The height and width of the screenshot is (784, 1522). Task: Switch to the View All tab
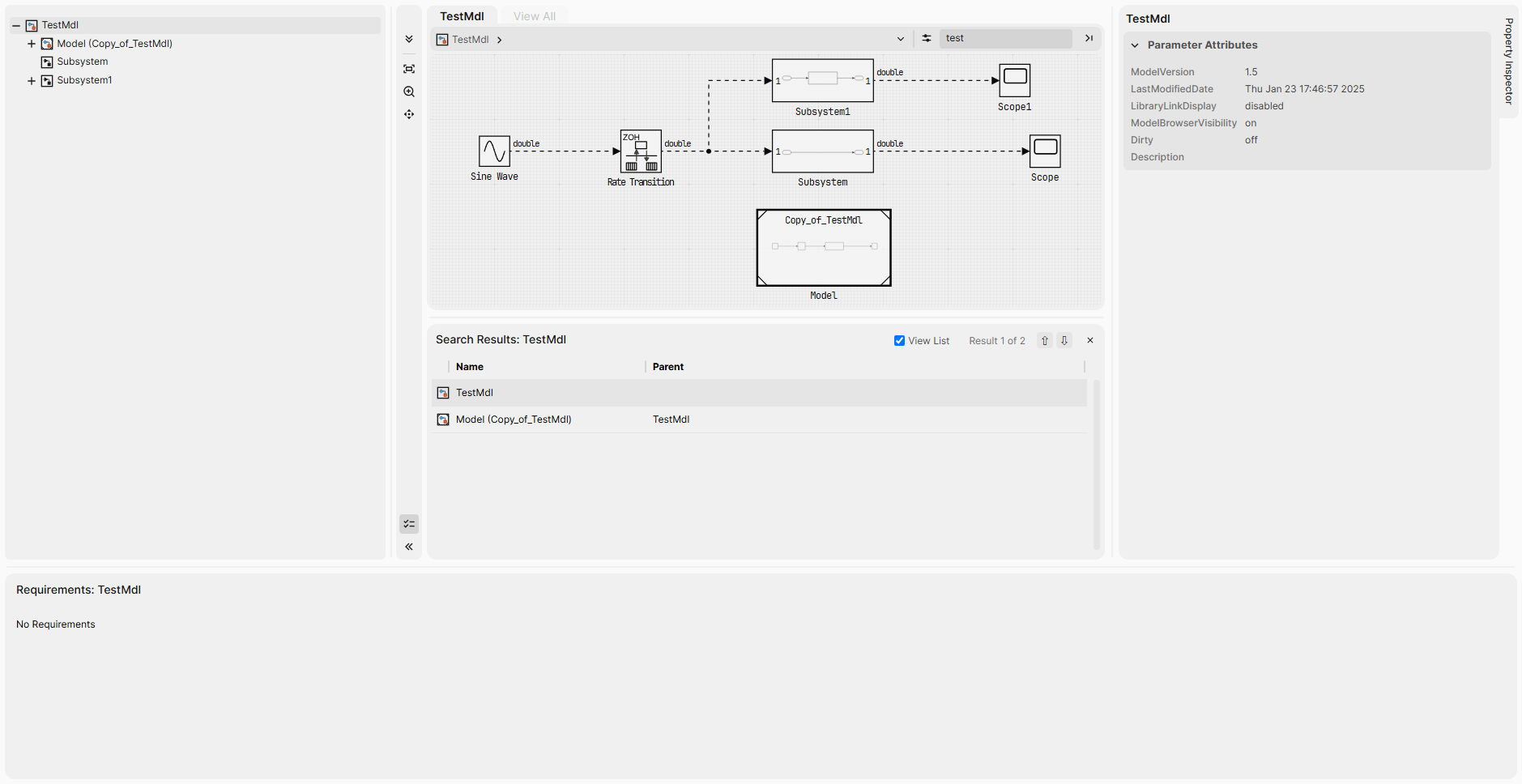[535, 16]
